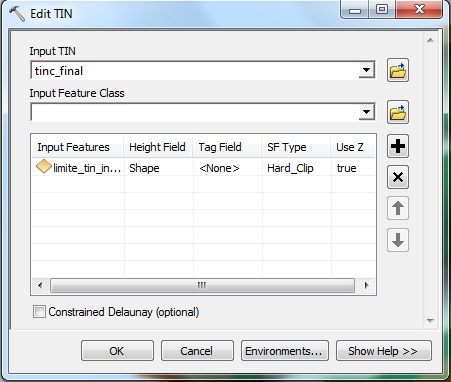Screen dimensions: 451x382
Task: Remove selected row with X icon
Action: click(398, 177)
